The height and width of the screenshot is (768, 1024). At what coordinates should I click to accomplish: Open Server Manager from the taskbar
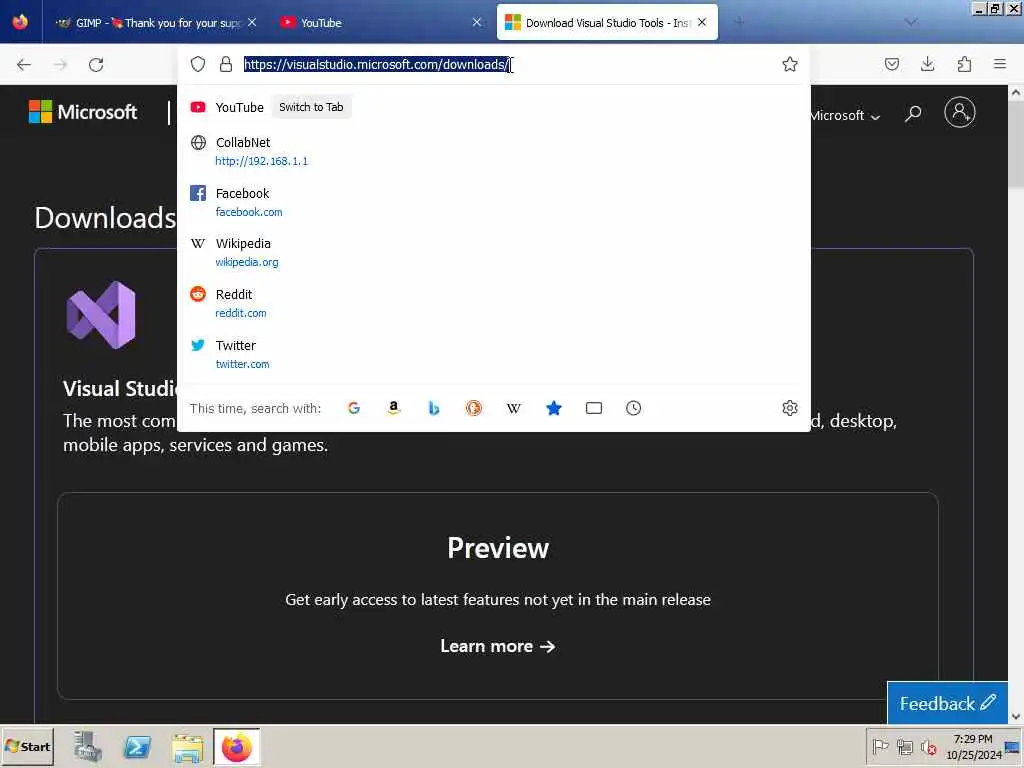[87, 746]
